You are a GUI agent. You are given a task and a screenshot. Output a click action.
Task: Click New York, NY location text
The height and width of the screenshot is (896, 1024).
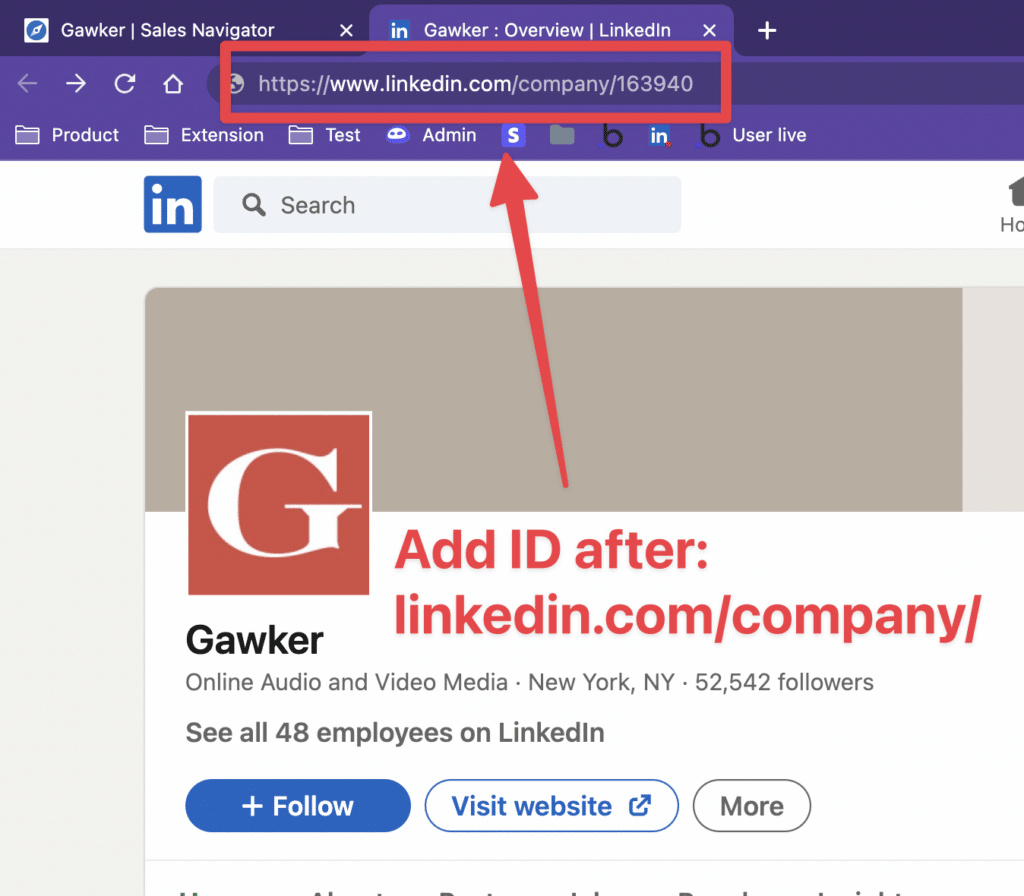(x=601, y=682)
